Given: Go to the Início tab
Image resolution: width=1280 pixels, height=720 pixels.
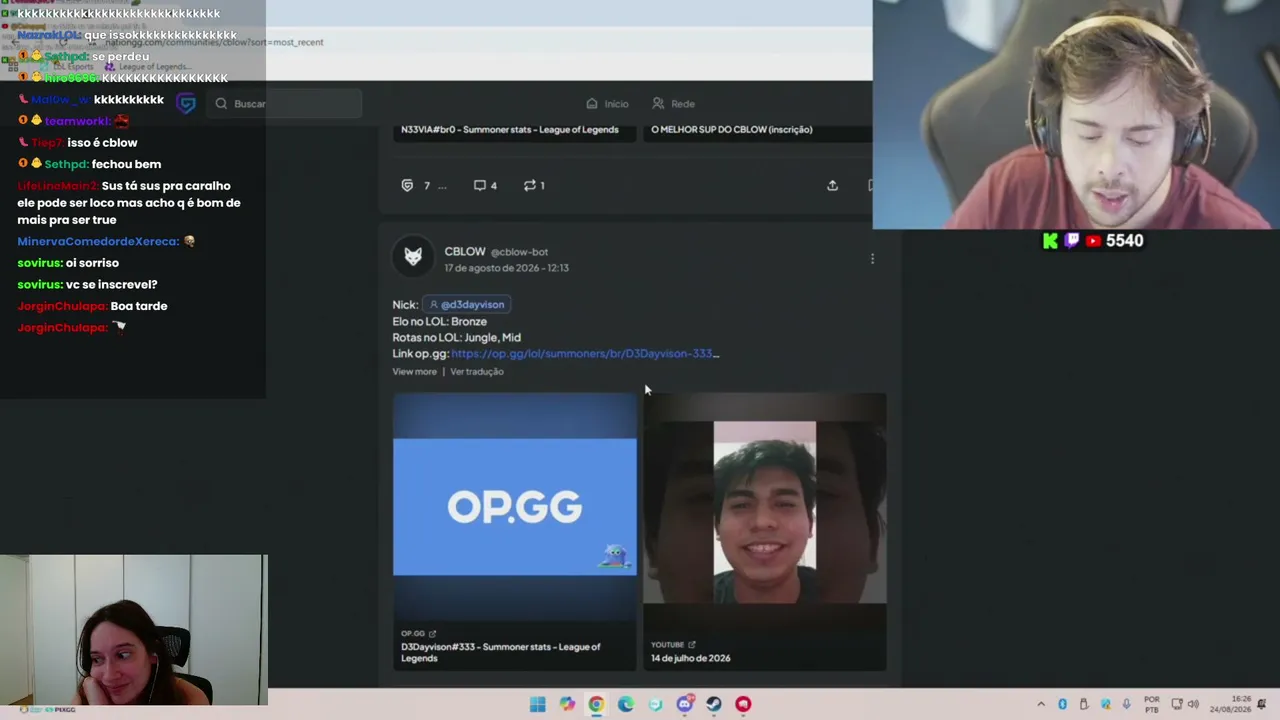Looking at the screenshot, I should coord(607,104).
